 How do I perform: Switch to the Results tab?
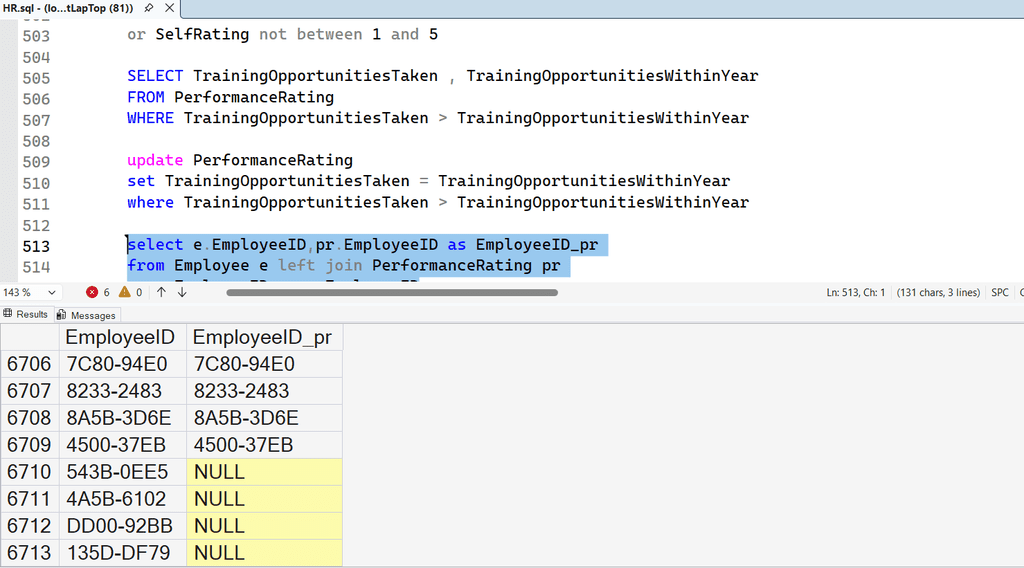[25, 315]
